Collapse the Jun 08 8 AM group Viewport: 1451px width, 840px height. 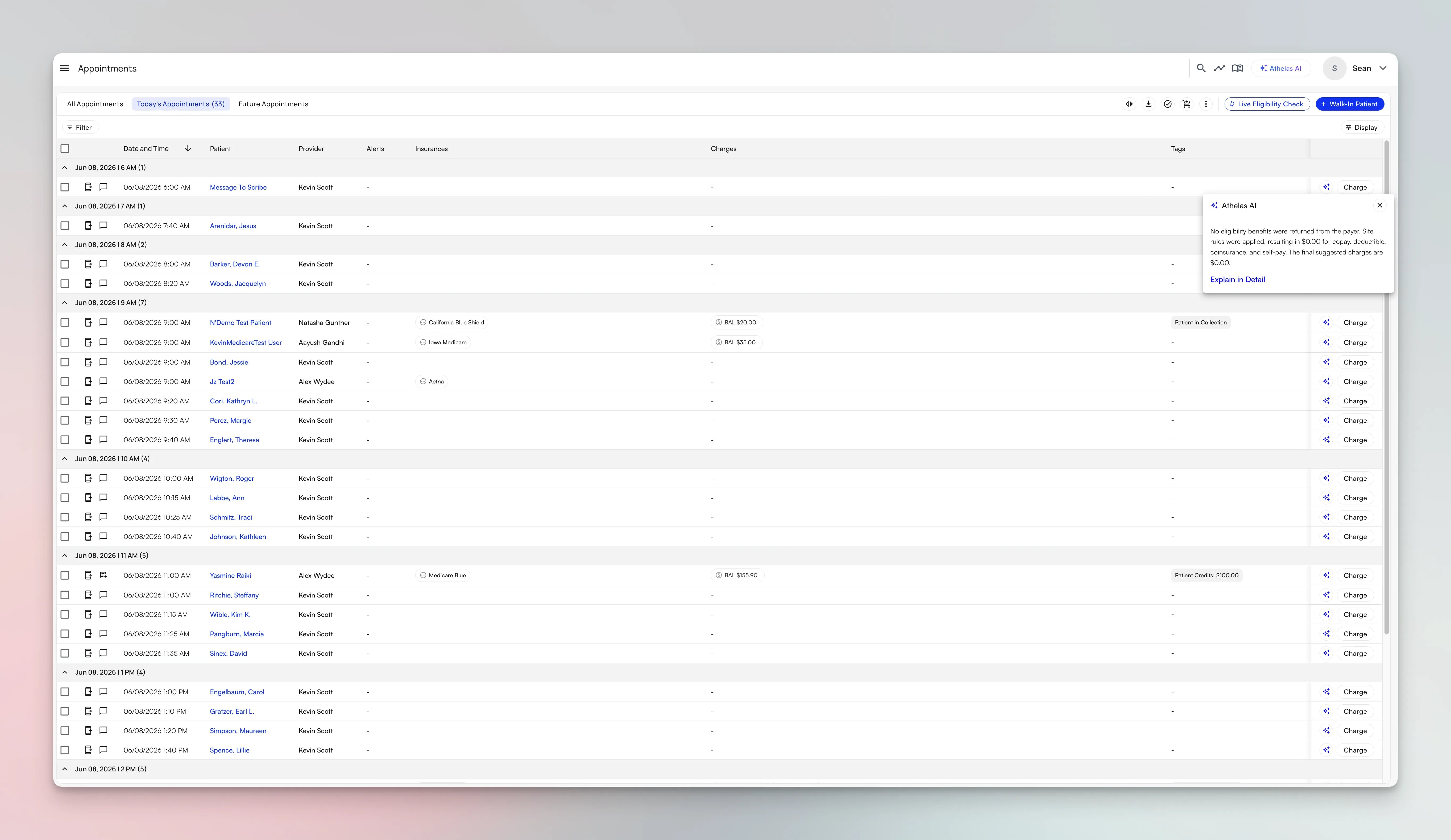[64, 245]
